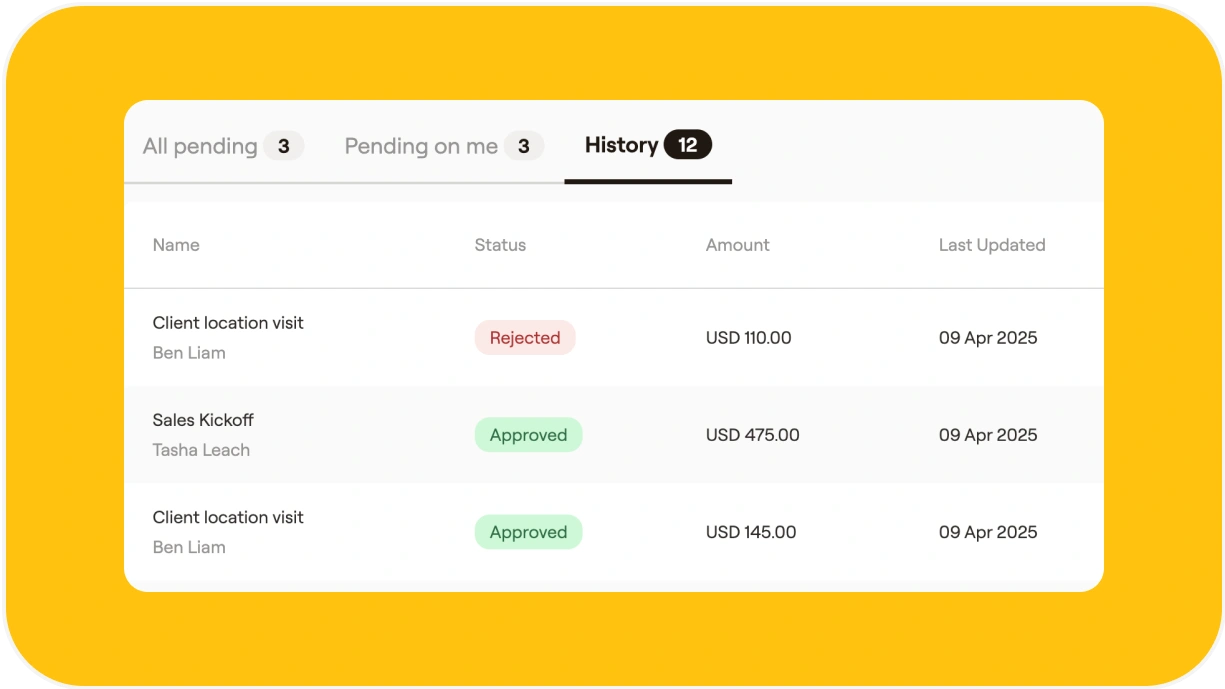Sort by the Amount column header

[x=738, y=245]
